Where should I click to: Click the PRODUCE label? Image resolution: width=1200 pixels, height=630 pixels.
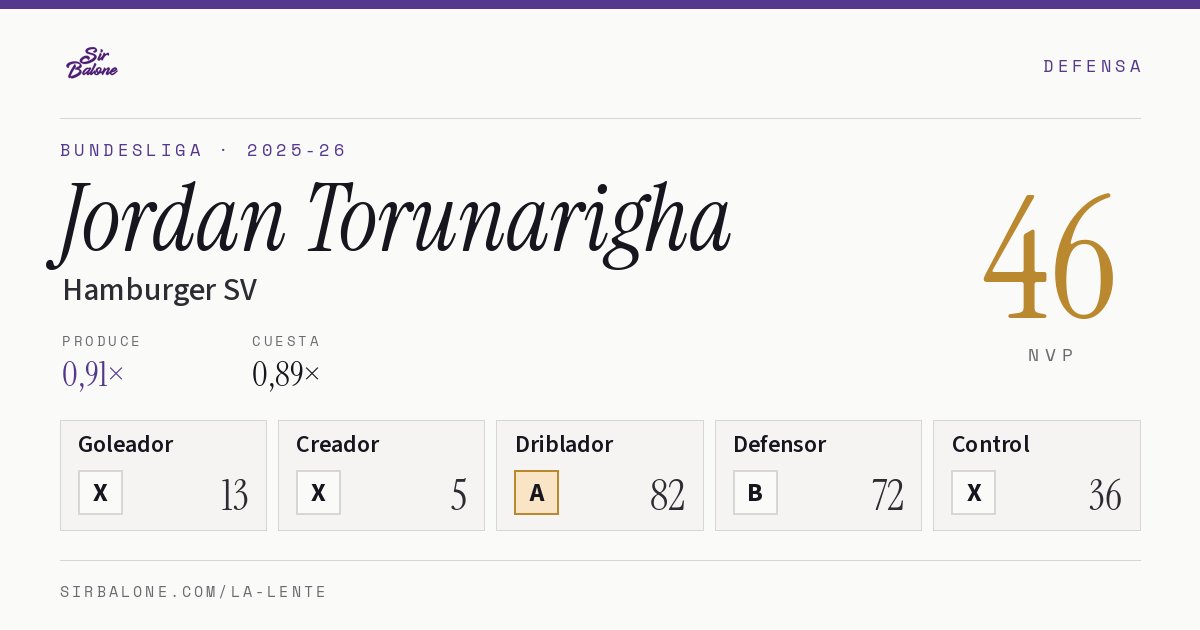[102, 341]
